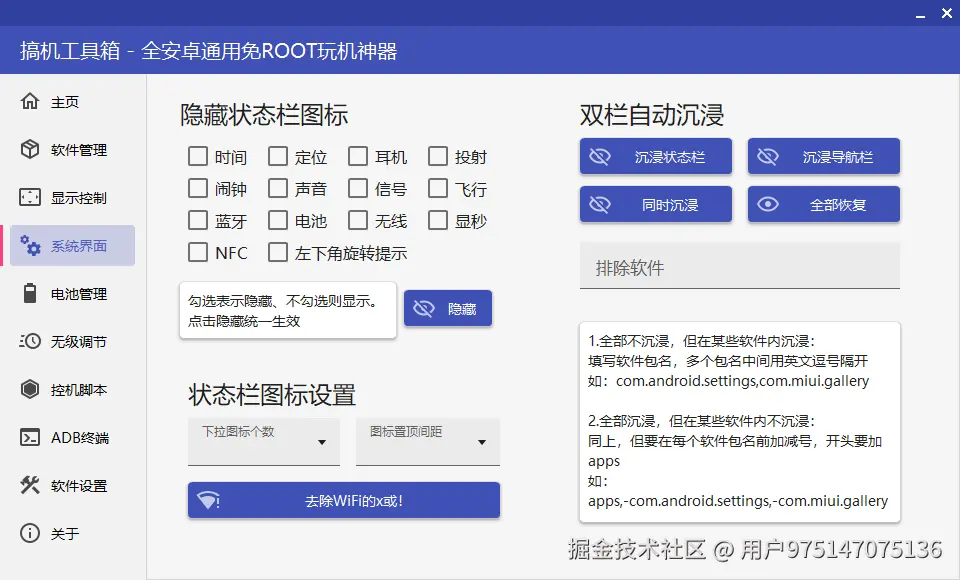
Task: Click the wrench tools icon for 软件设置
Action: pos(29,485)
